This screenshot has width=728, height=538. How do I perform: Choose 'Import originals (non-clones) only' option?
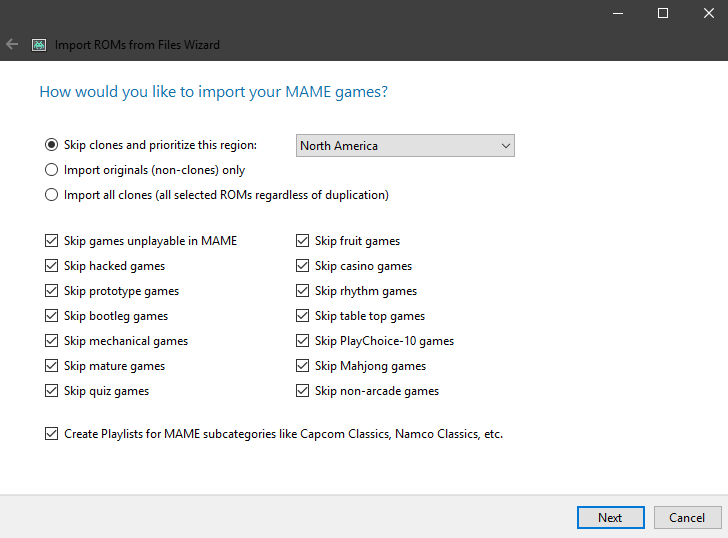click(52, 170)
